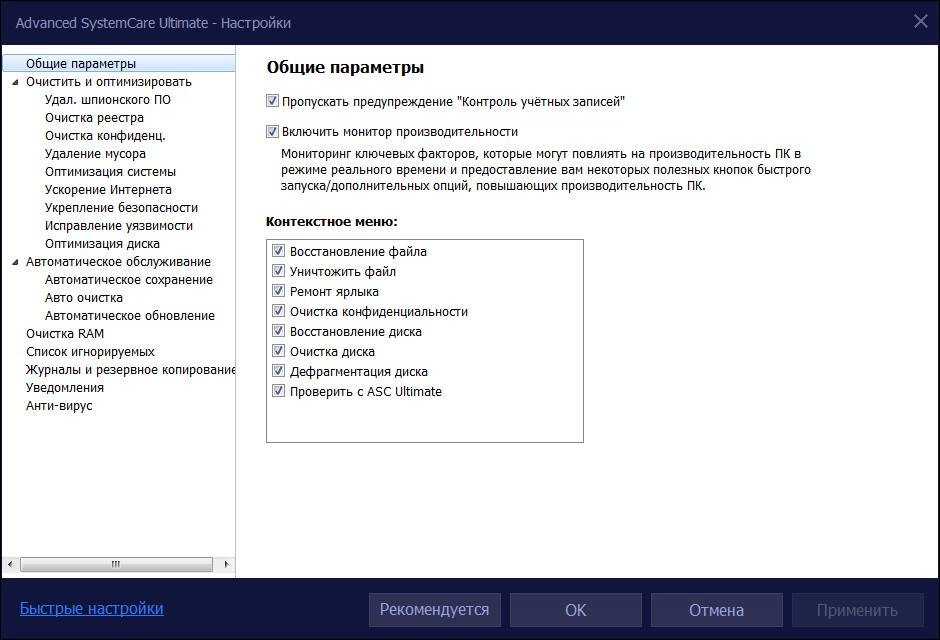This screenshot has width=940, height=640.
Task: Open 'Удал. шпионского ПО' settings
Action: (108, 99)
